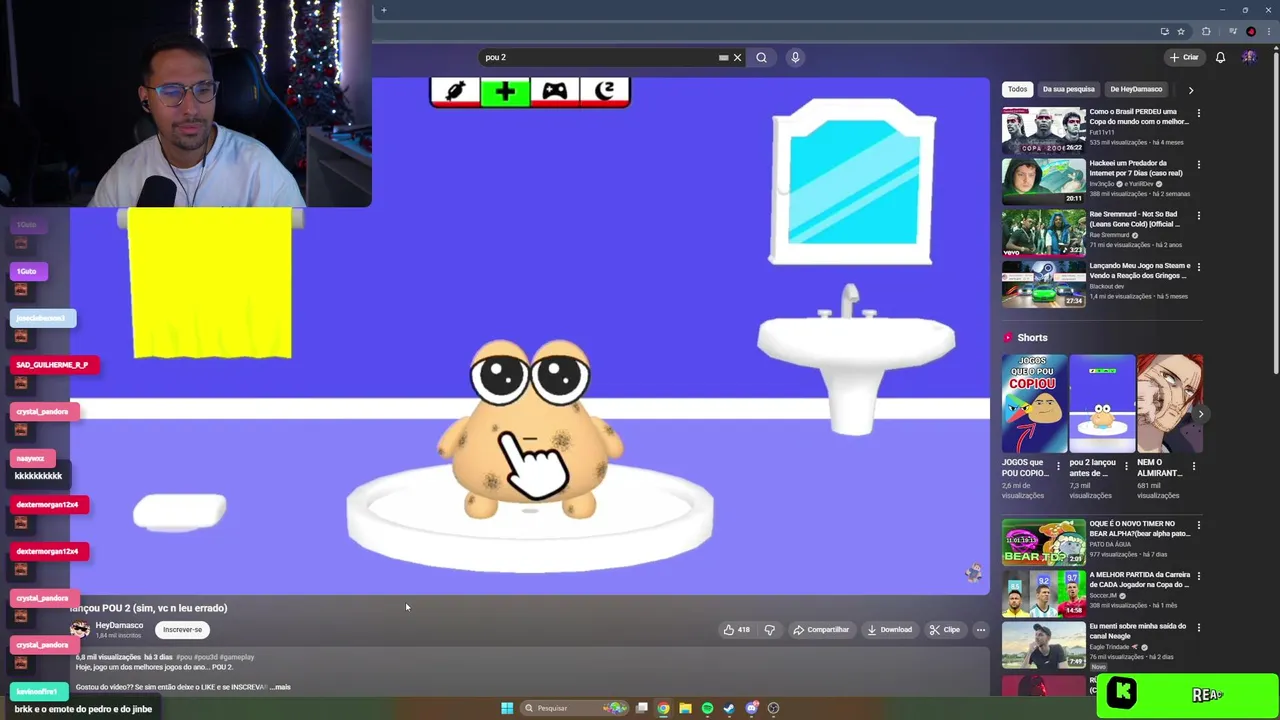This screenshot has height=720, width=1280.
Task: Show more filter chips with the arrow
Action: (x=1190, y=90)
